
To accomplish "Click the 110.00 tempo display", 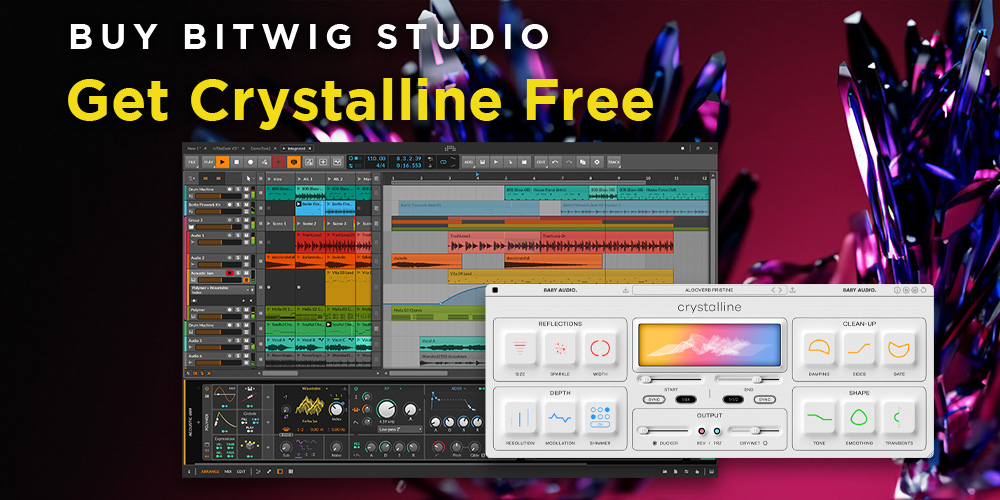I will [x=376, y=158].
